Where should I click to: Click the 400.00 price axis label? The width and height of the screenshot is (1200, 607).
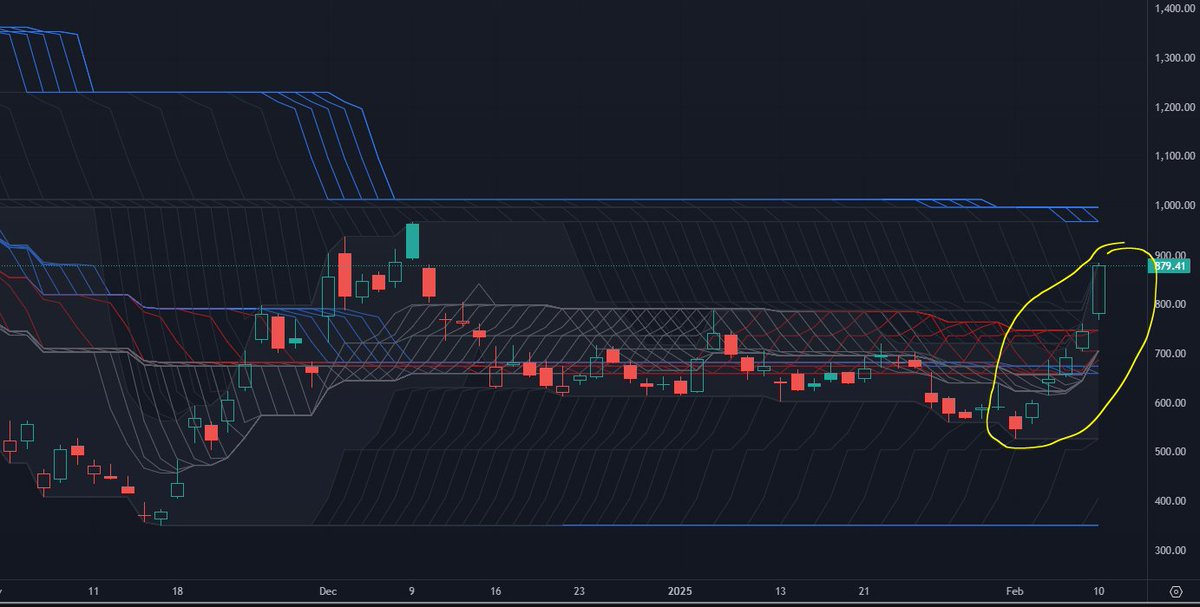click(x=1169, y=501)
